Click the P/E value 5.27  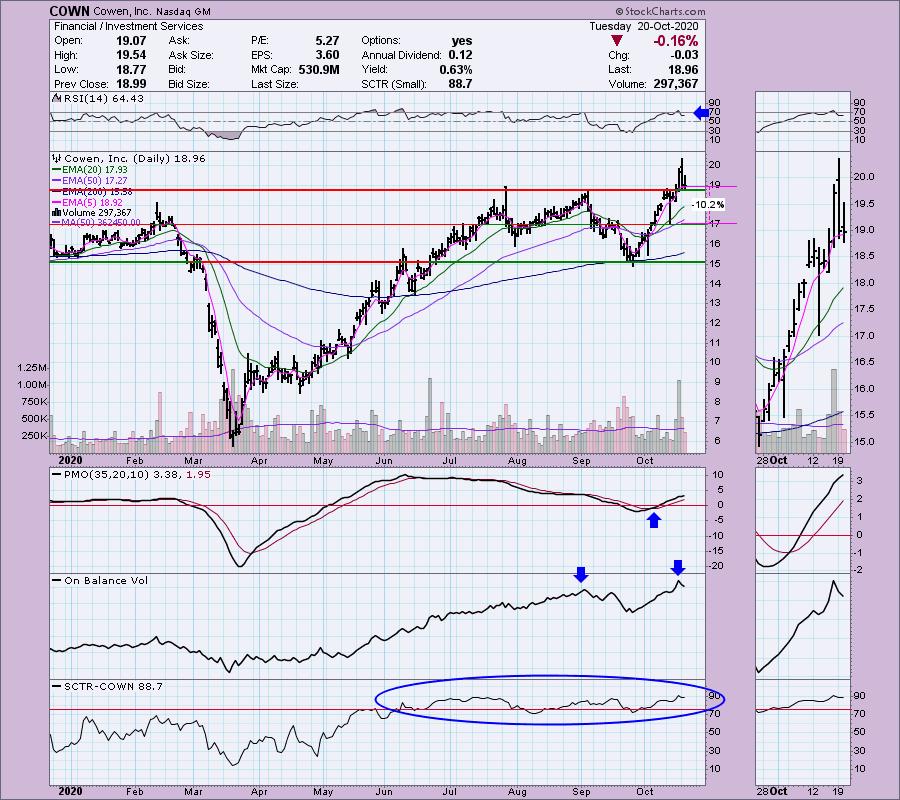pos(327,41)
